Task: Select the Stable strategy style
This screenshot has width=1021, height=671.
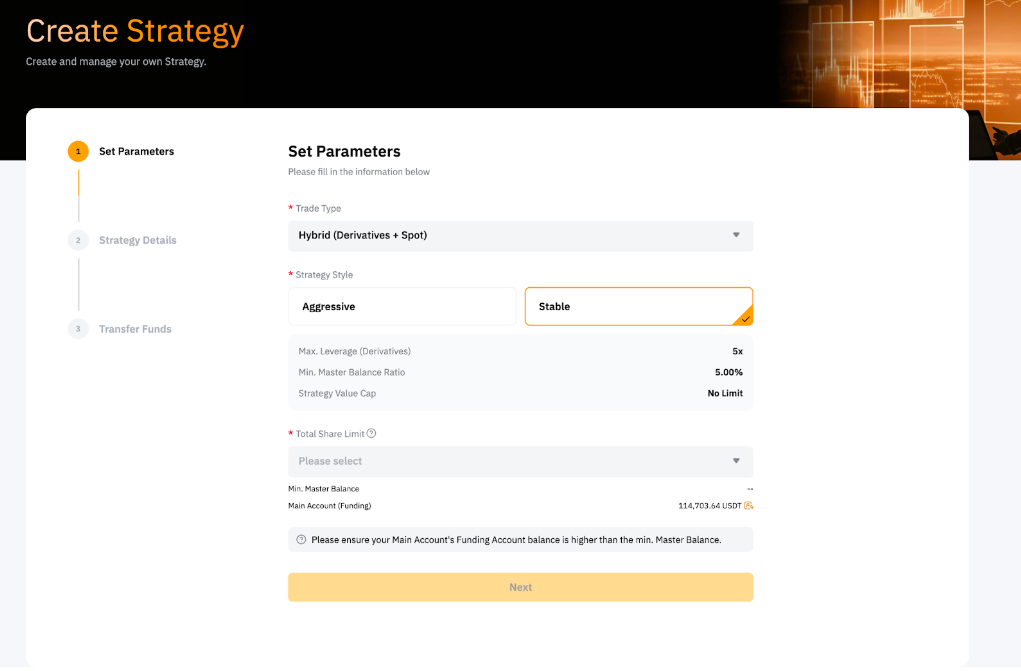Action: (638, 307)
